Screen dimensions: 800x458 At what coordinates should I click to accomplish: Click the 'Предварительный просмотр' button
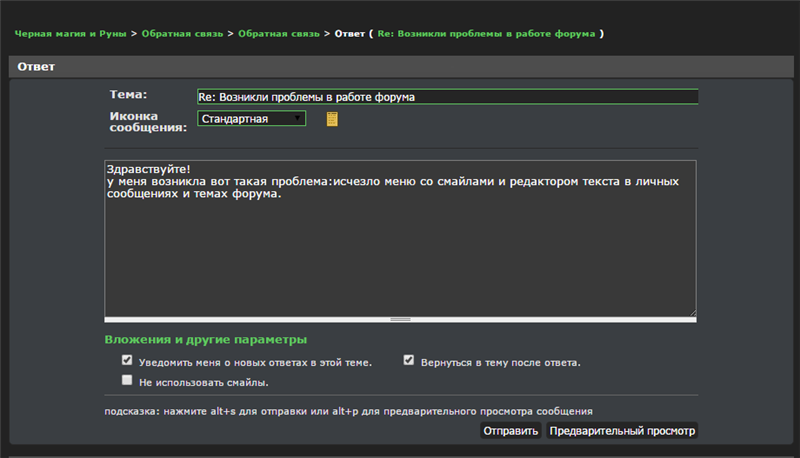(622, 431)
